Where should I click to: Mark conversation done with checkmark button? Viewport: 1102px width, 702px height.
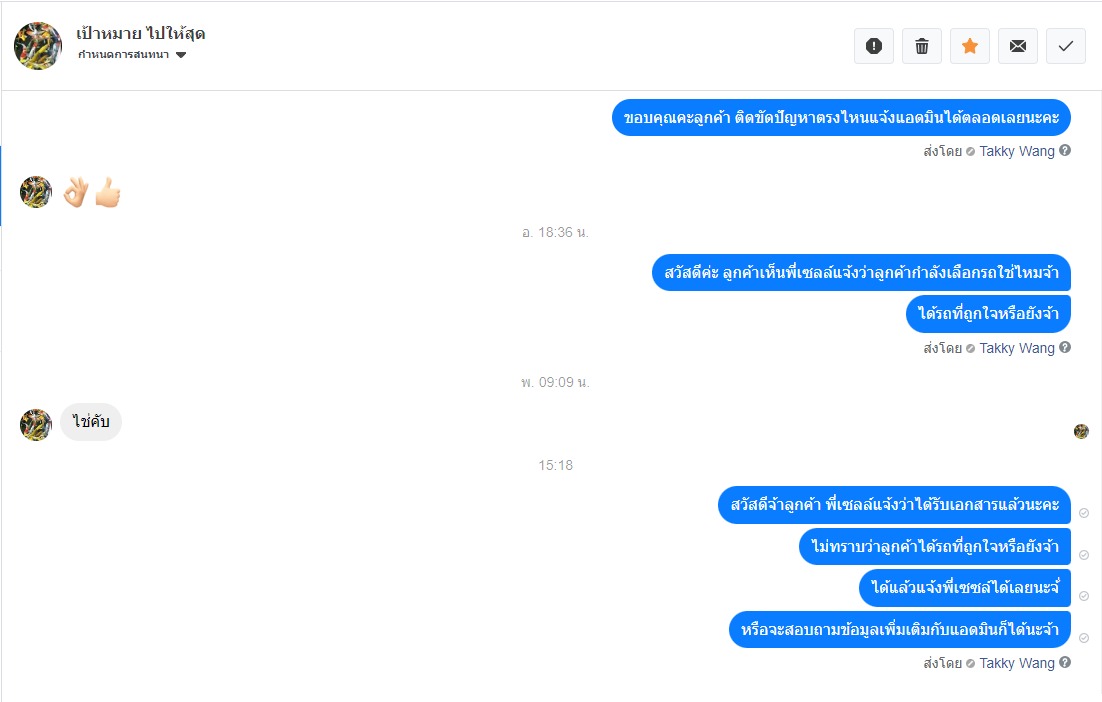1065,46
